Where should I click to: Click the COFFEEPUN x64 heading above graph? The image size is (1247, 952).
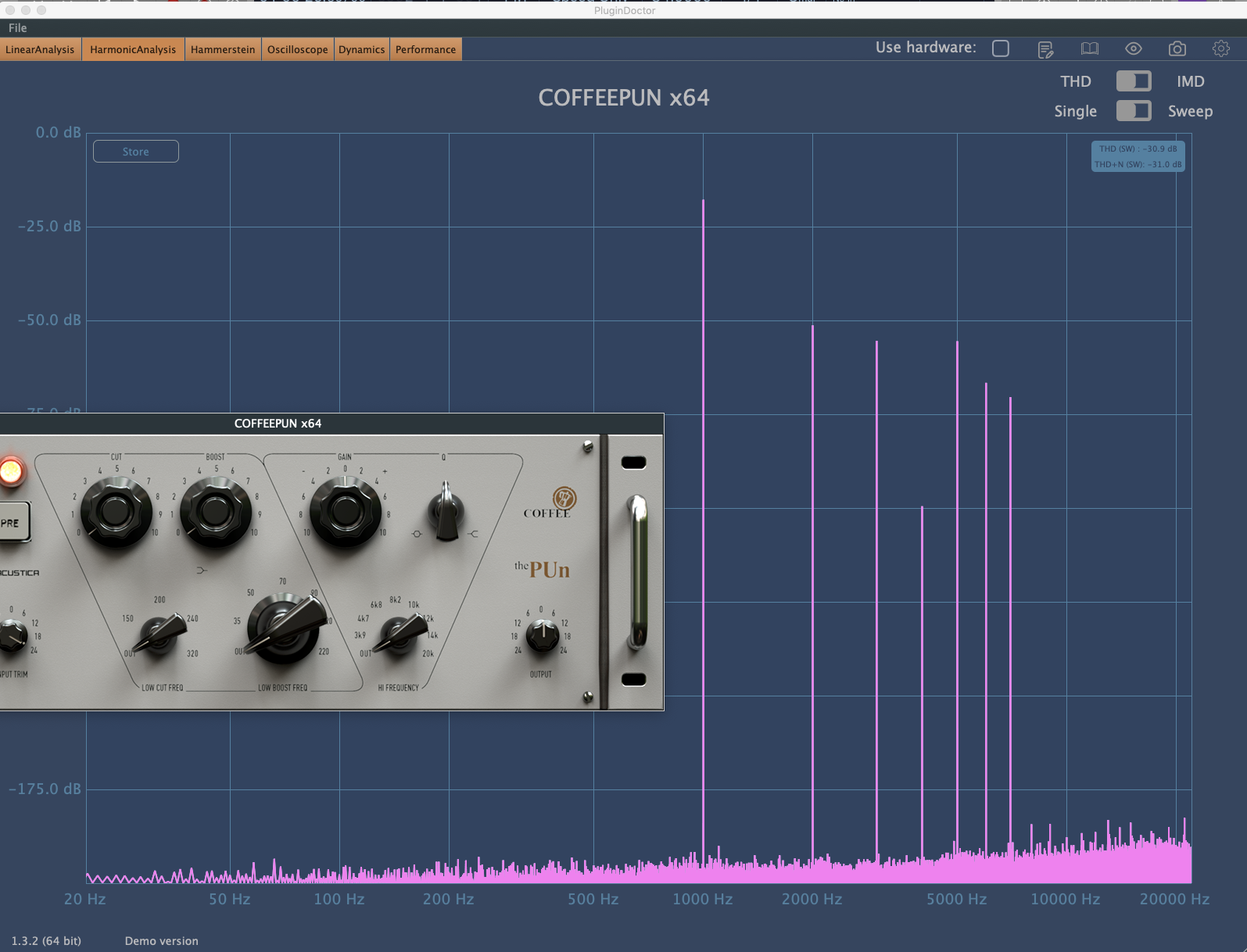pyautogui.click(x=624, y=98)
